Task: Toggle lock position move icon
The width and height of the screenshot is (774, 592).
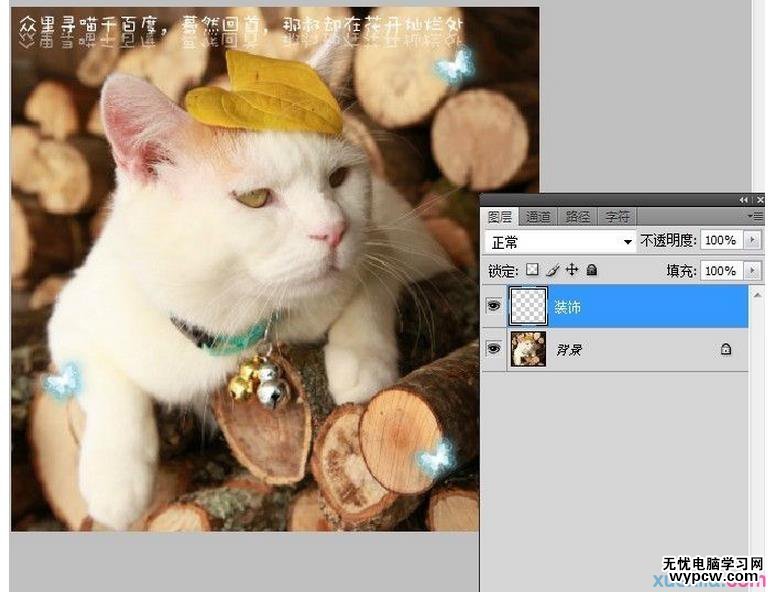Action: click(x=572, y=270)
